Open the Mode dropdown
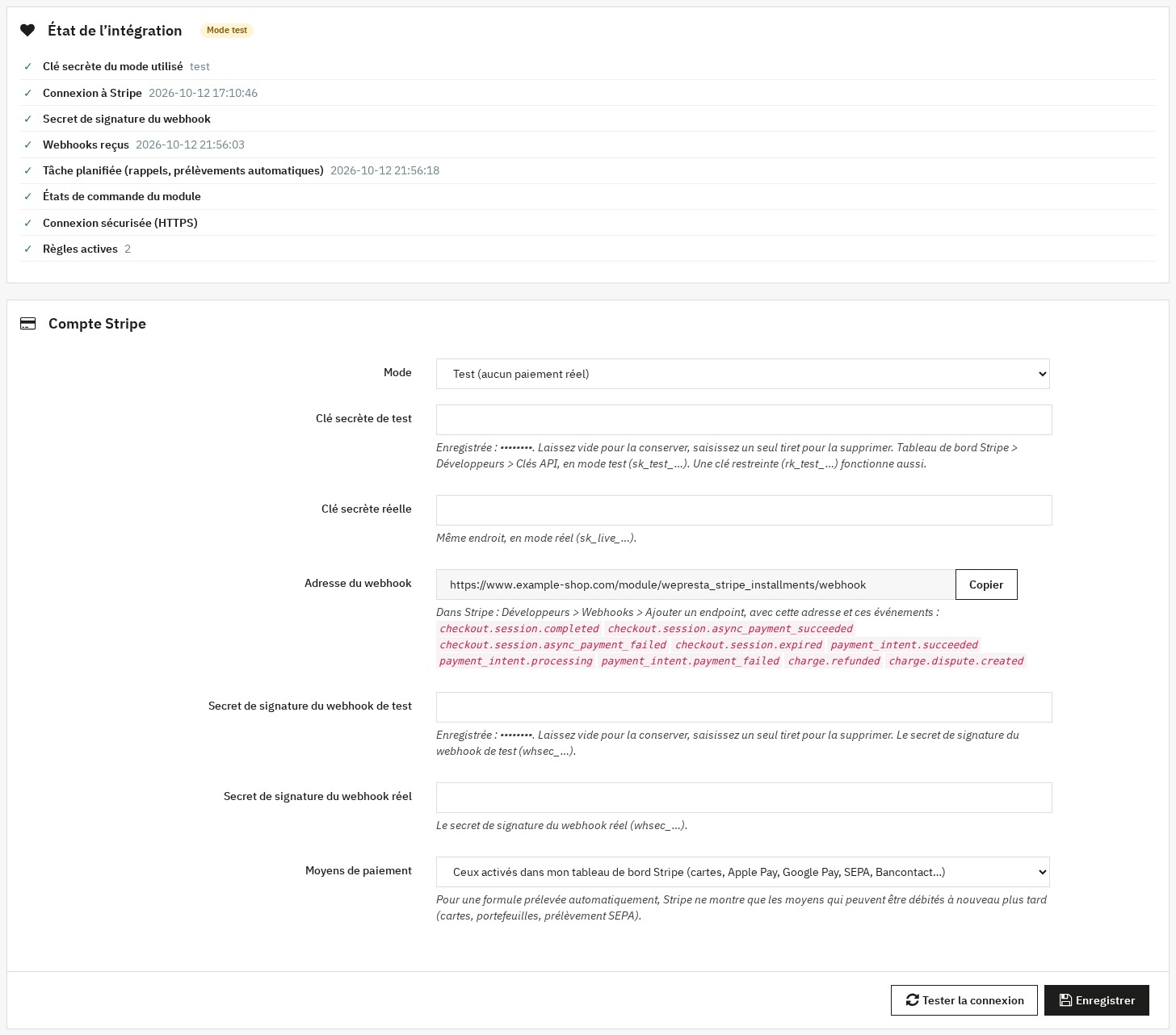The height and width of the screenshot is (1035, 1176). (742, 374)
